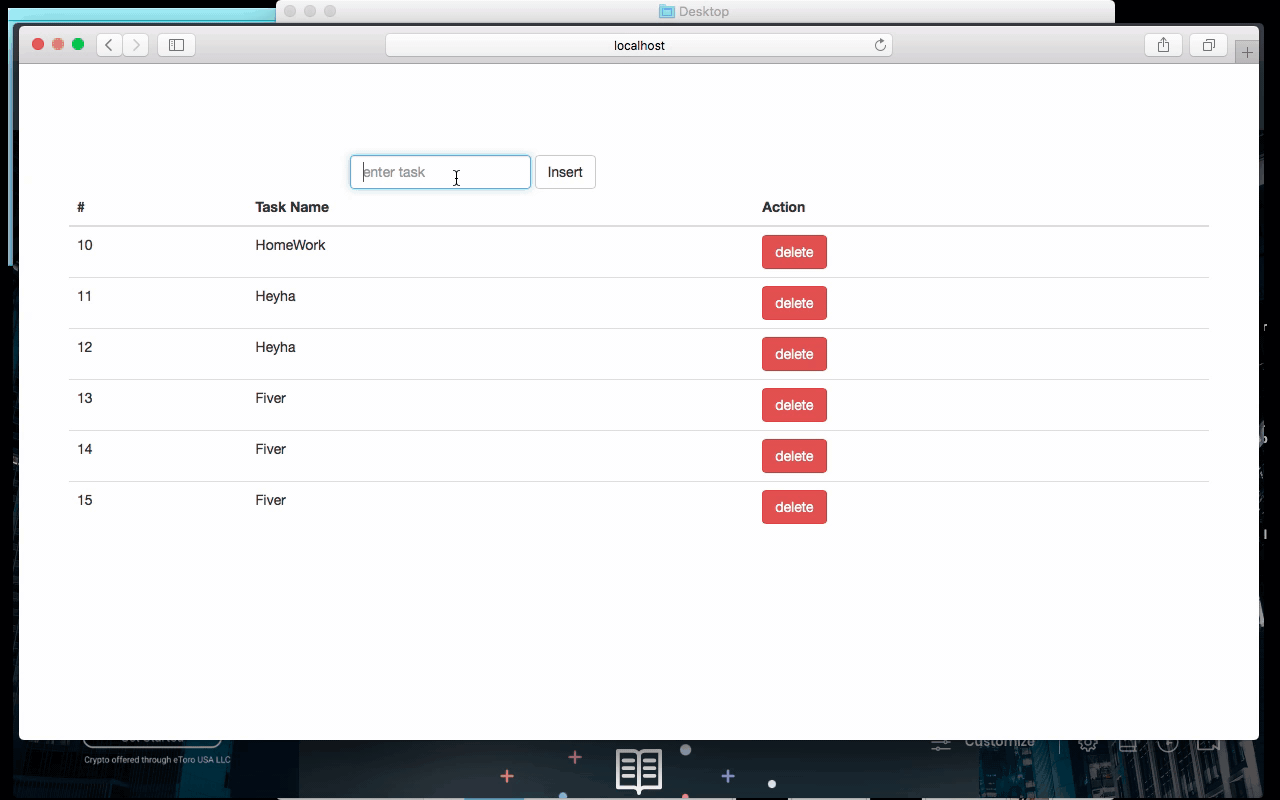Open a new tab
Image resolution: width=1280 pixels, height=800 pixels.
point(1246,50)
